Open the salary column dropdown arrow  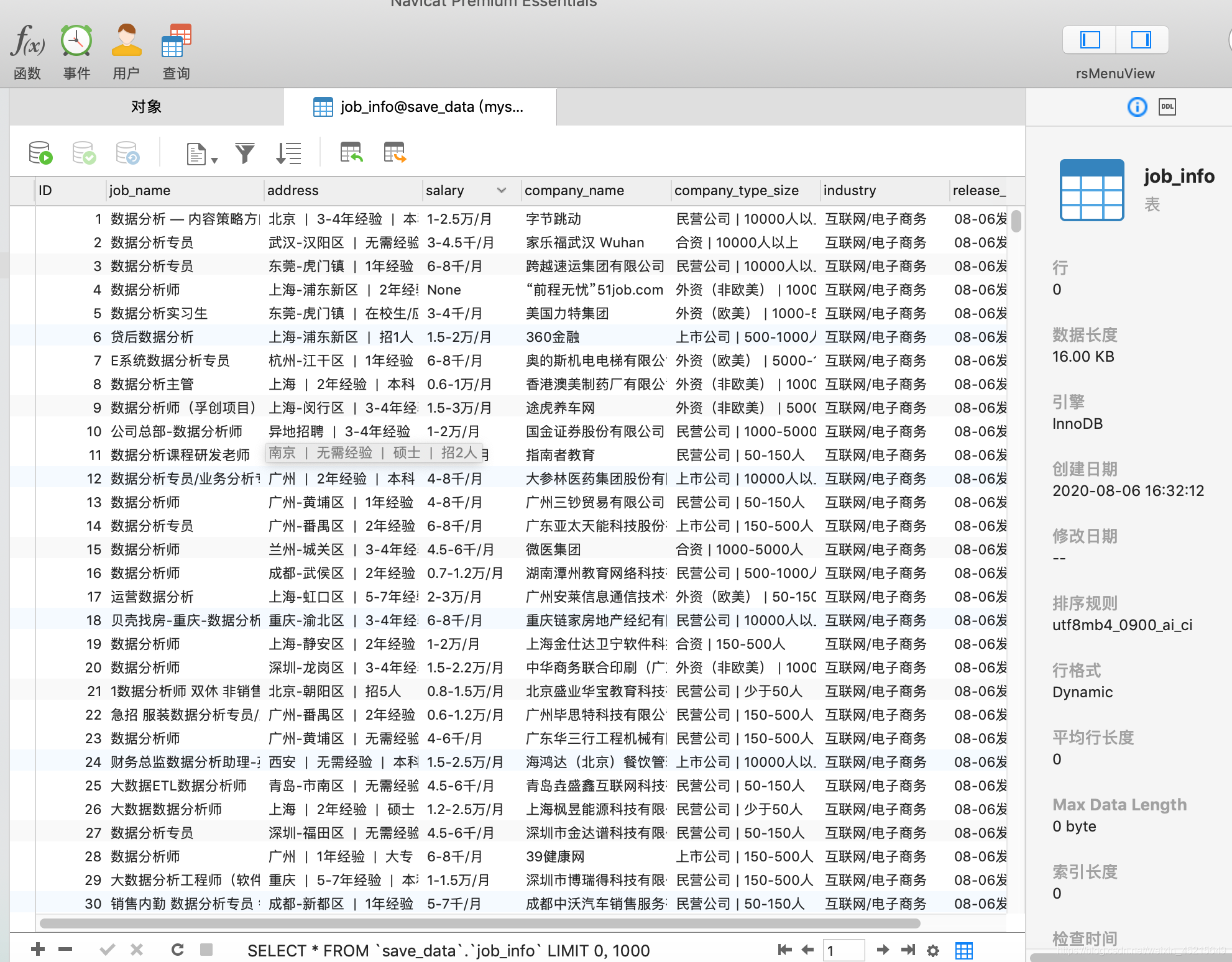[502, 190]
